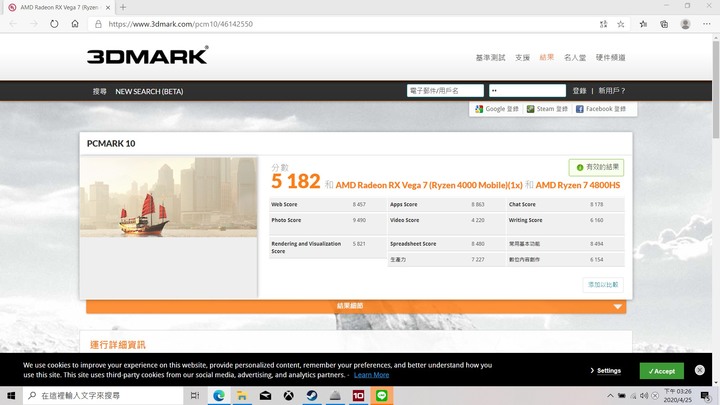
Task: Open Edge settings and more menu
Action: 706,24
